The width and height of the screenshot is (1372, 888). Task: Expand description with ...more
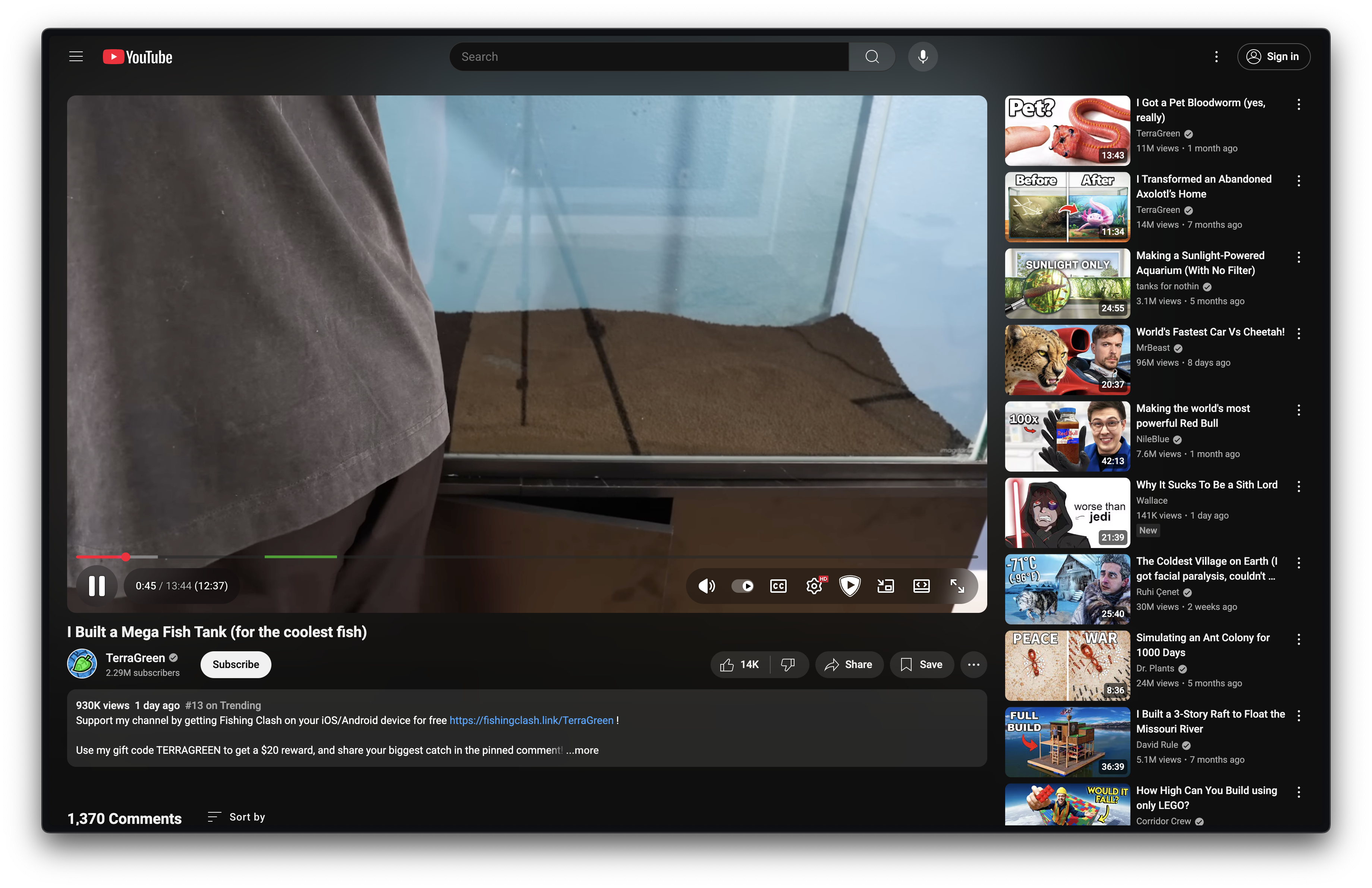582,750
